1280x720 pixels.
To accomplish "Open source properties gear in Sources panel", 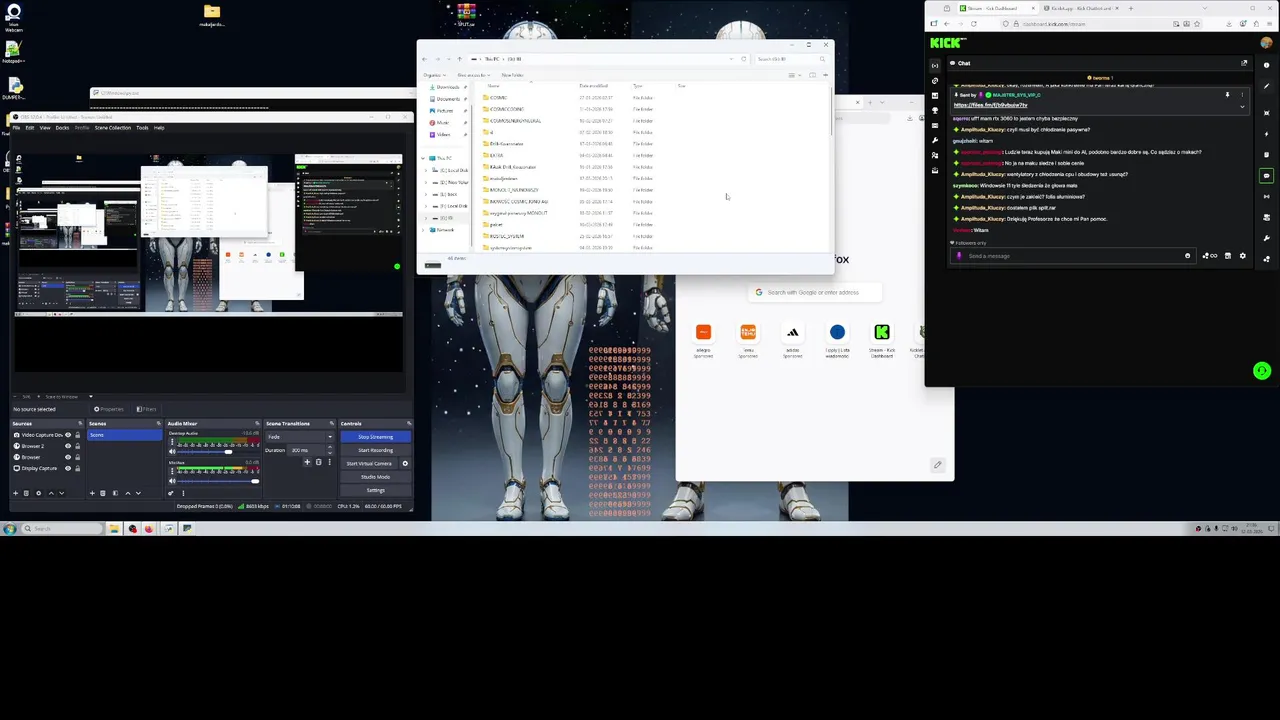I will click(x=38, y=493).
